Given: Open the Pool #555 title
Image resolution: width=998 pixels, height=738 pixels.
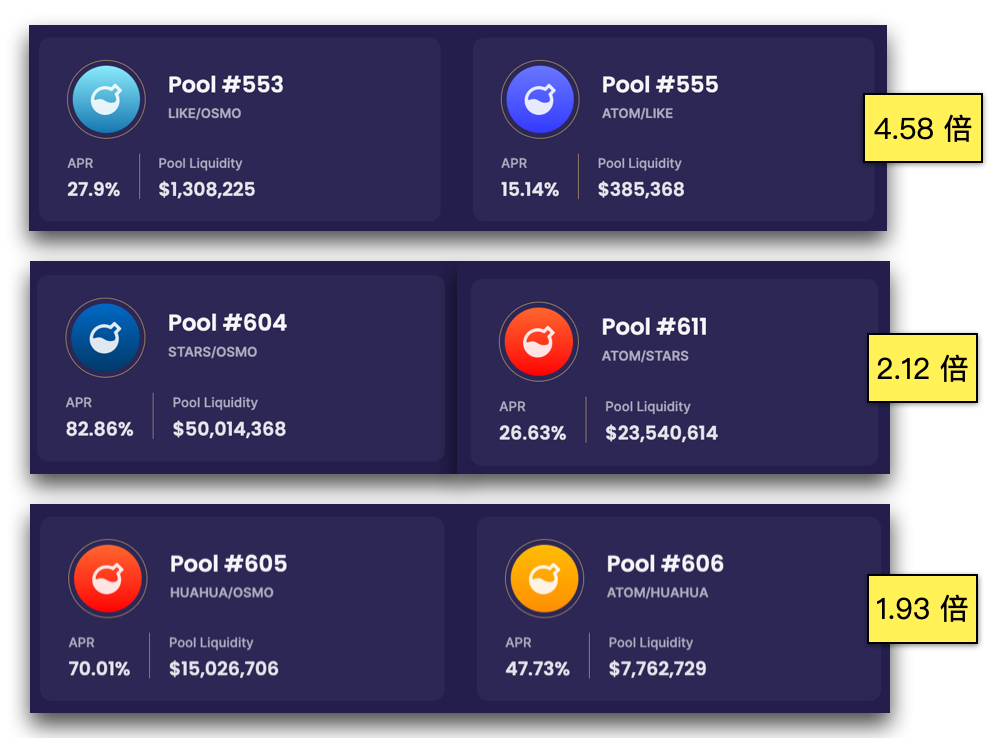Looking at the screenshot, I should (660, 85).
